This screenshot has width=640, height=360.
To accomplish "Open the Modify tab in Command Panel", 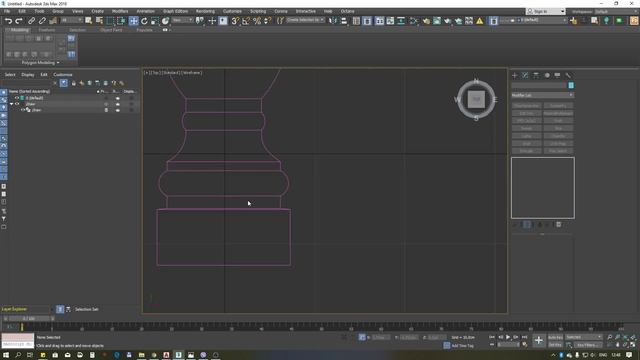I will click(x=525, y=76).
